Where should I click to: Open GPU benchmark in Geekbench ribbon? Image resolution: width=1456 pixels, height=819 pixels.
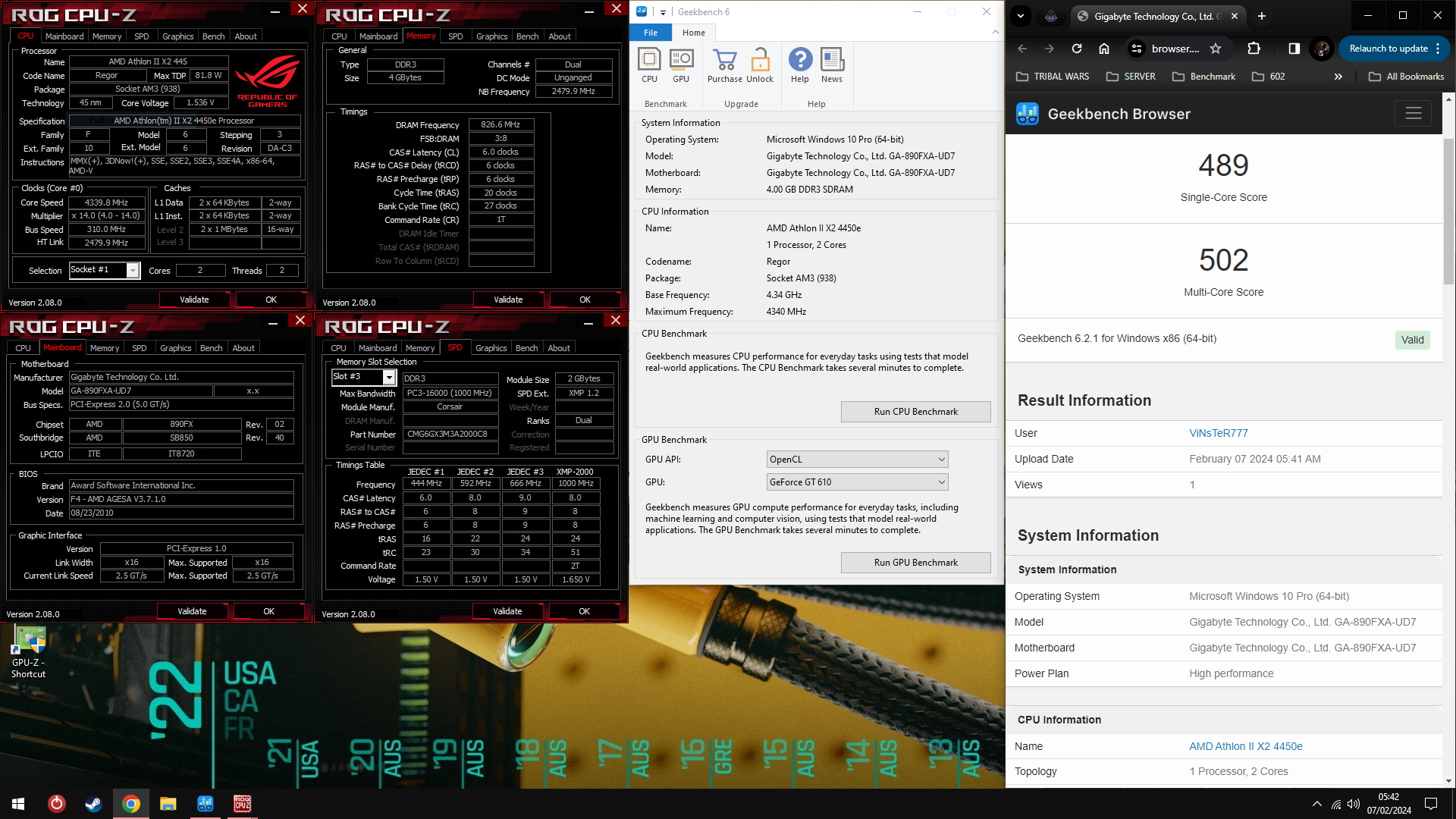(681, 65)
